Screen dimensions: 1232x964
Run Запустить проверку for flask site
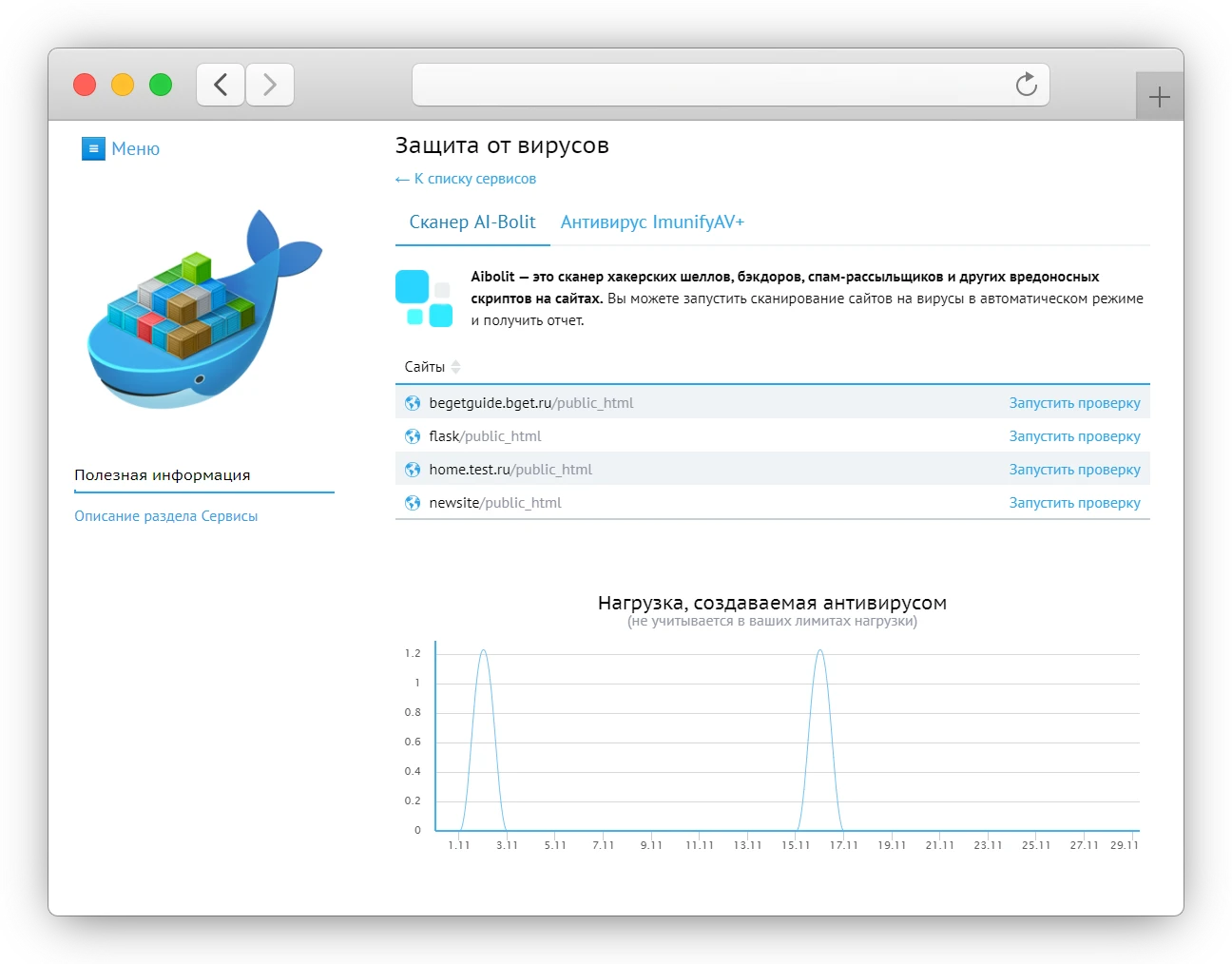click(1074, 436)
